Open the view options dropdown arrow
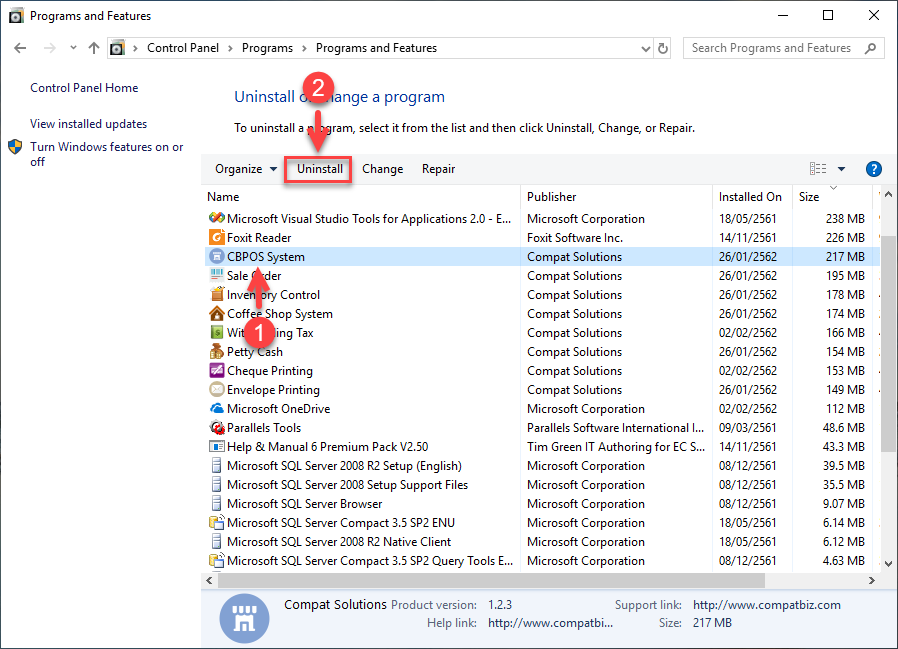Image resolution: width=898 pixels, height=649 pixels. point(841,169)
